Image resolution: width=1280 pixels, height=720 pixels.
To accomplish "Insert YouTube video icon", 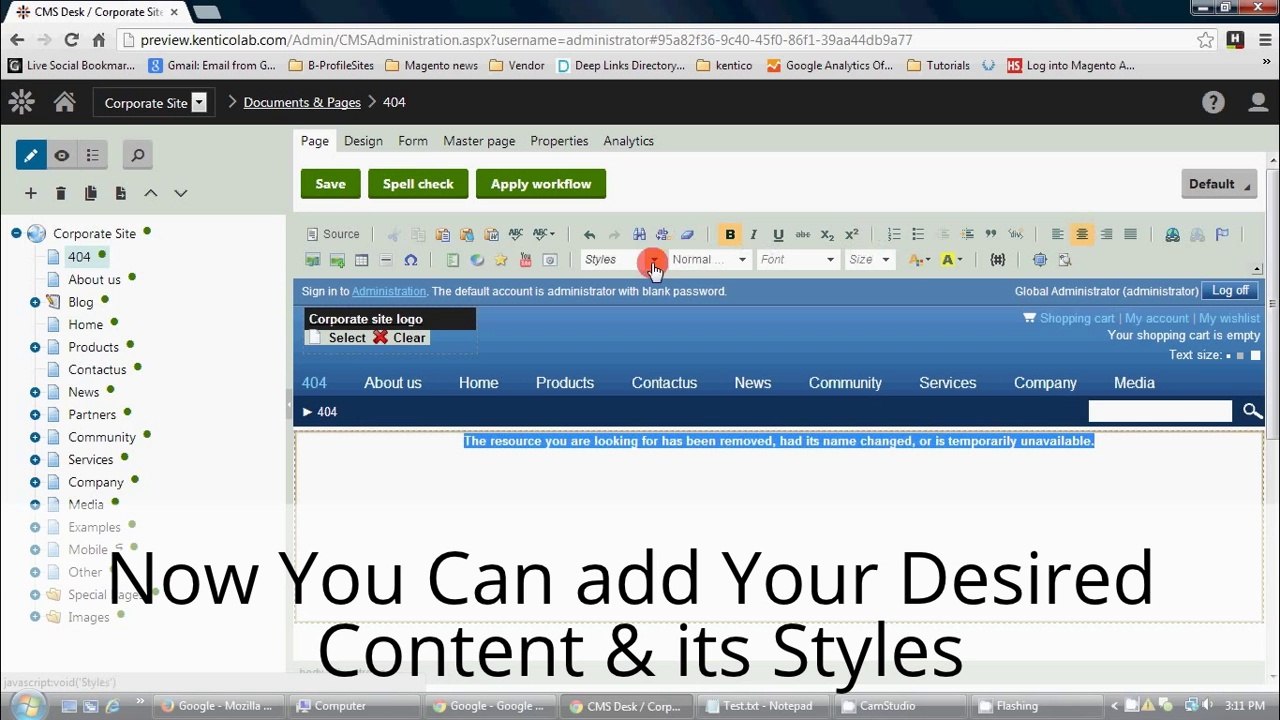I will (525, 260).
